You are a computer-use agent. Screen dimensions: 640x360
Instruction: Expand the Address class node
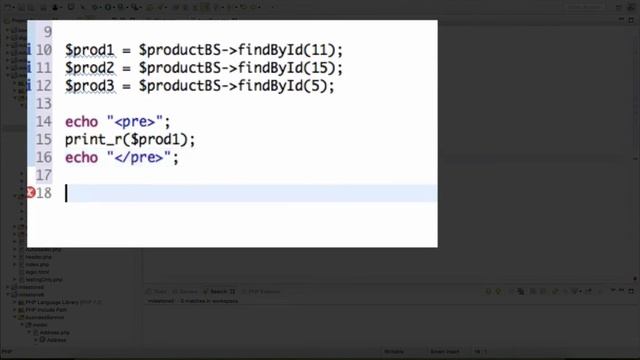[x=37, y=340]
